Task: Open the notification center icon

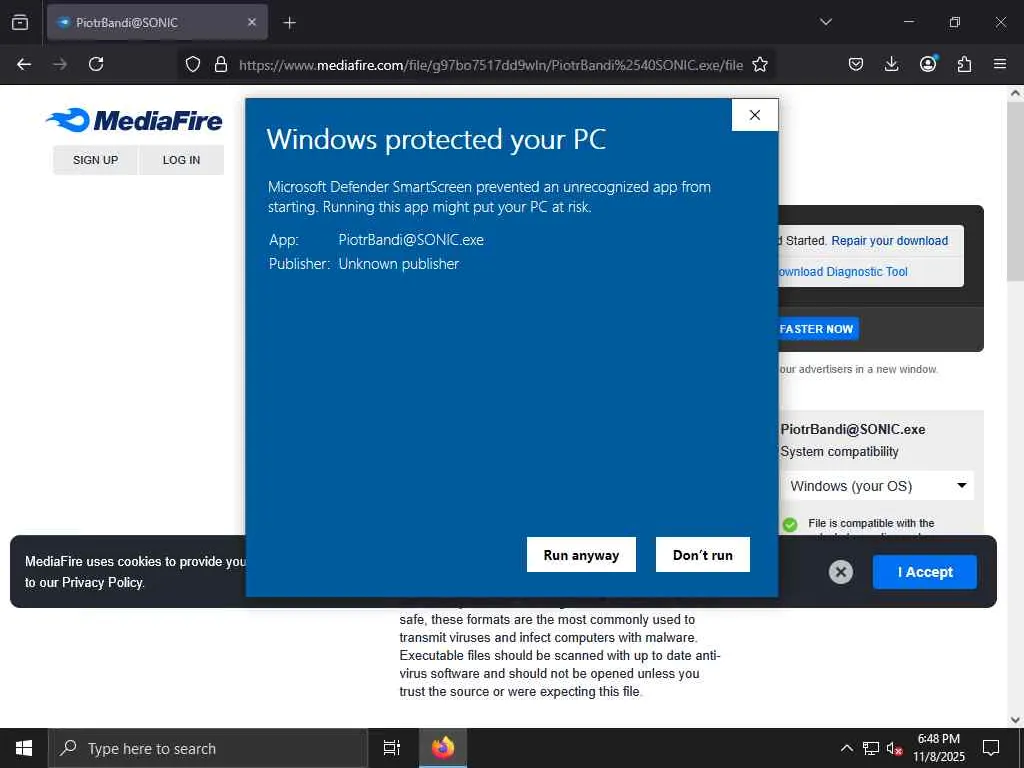Action: click(991, 748)
